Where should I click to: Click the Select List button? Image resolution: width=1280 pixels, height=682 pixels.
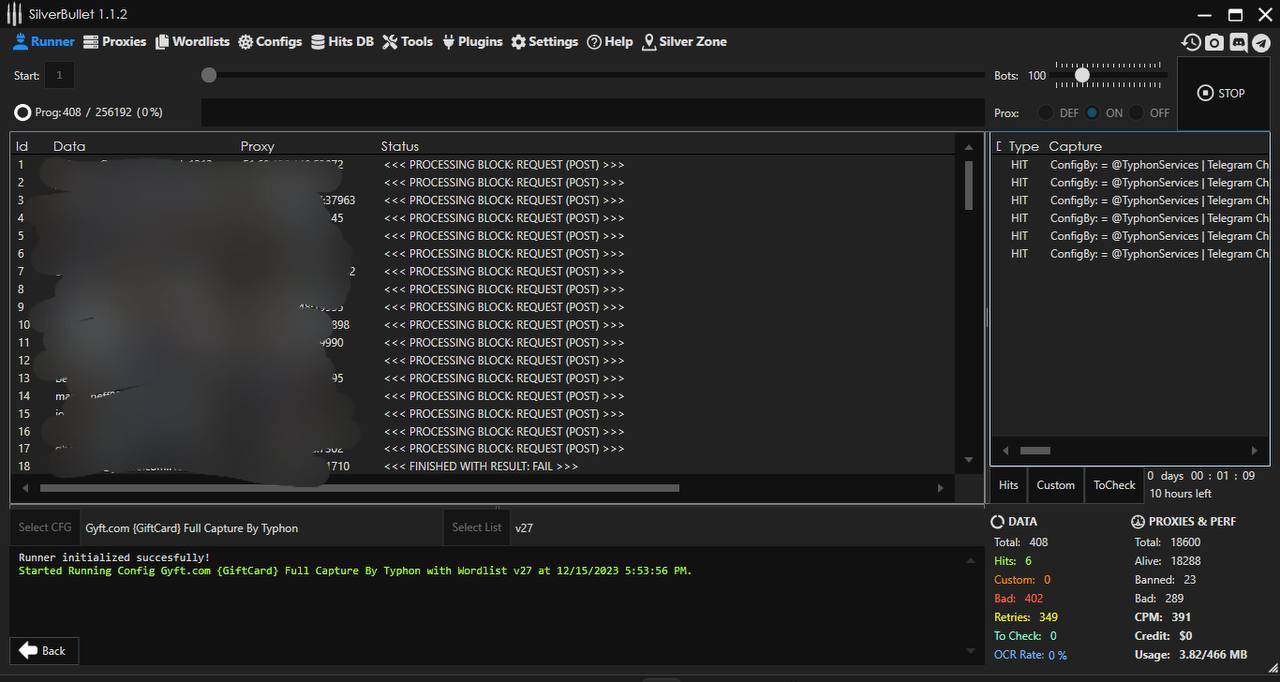476,528
